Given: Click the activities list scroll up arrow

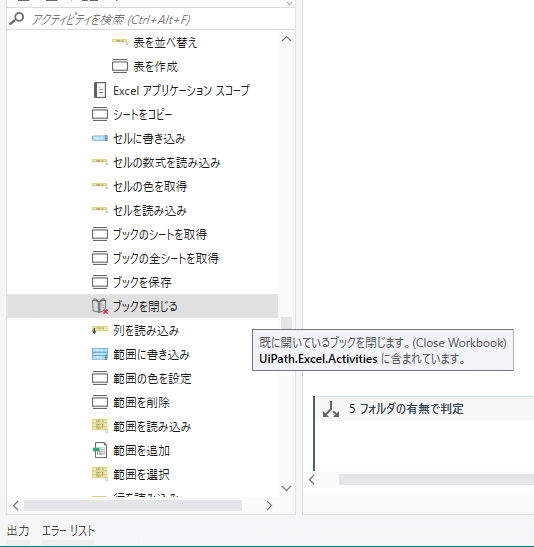Looking at the screenshot, I should 286,39.
